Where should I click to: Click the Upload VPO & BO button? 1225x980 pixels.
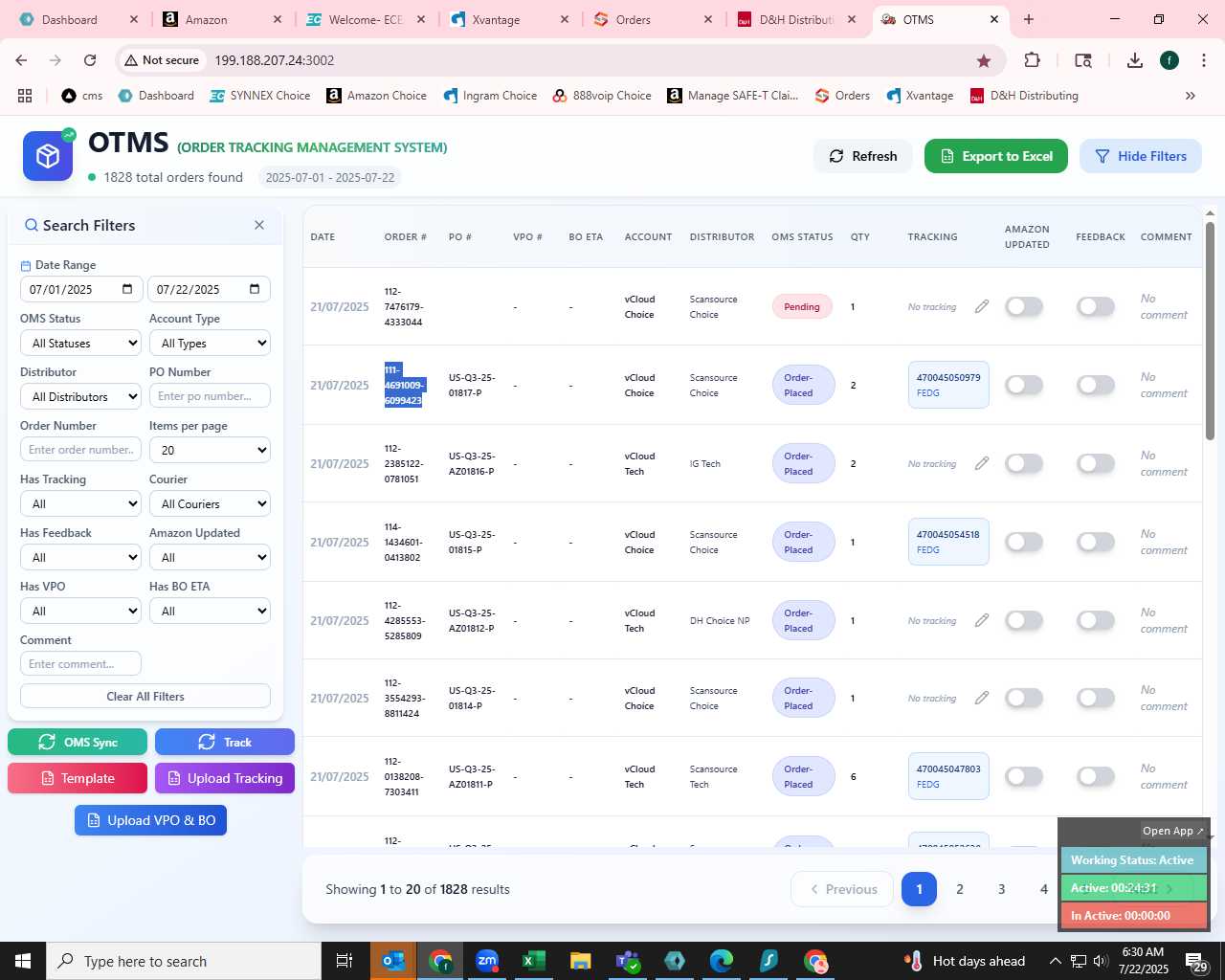[150, 820]
